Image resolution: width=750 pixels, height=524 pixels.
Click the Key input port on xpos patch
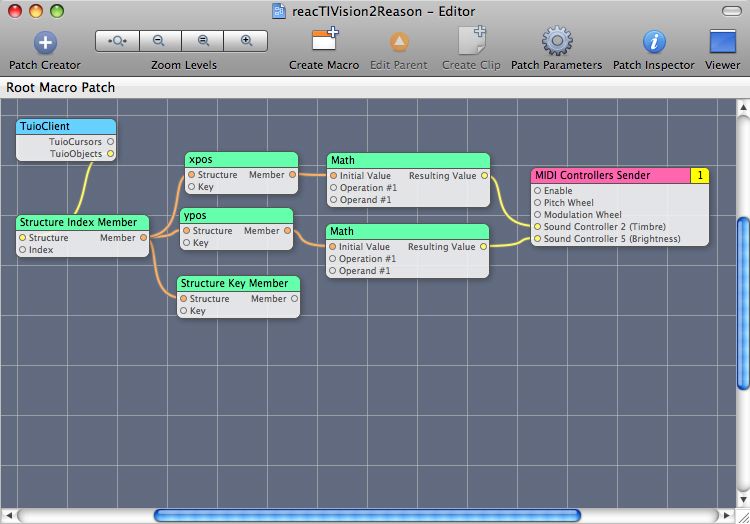coord(192,187)
